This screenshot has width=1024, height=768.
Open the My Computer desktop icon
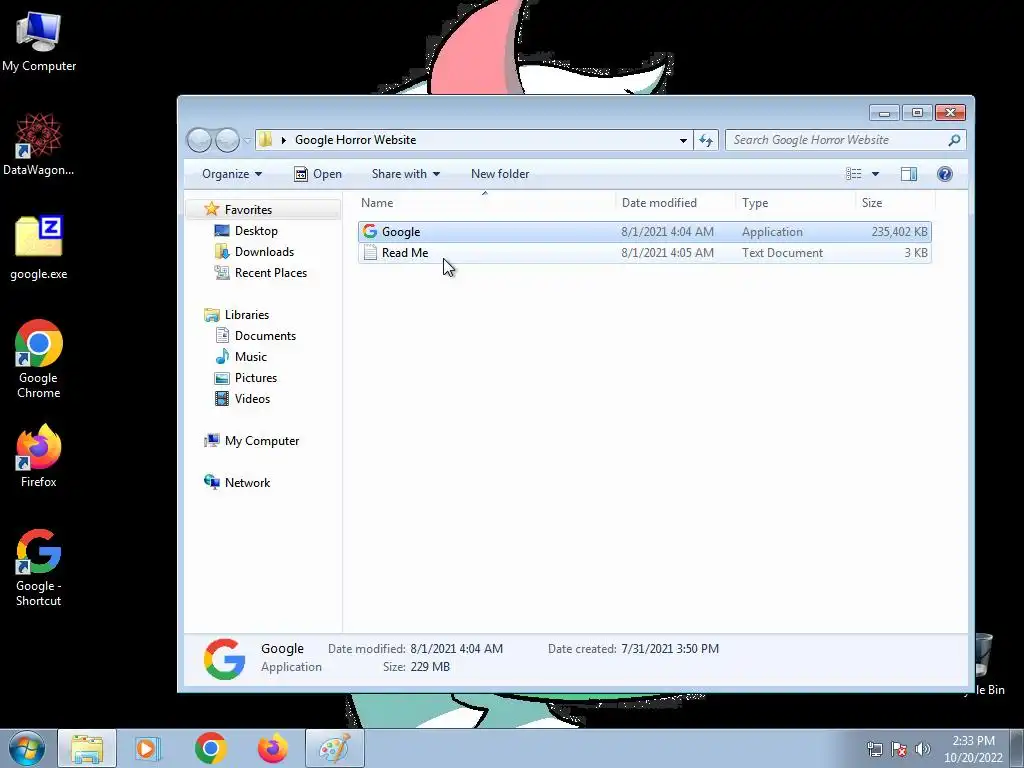point(39,40)
